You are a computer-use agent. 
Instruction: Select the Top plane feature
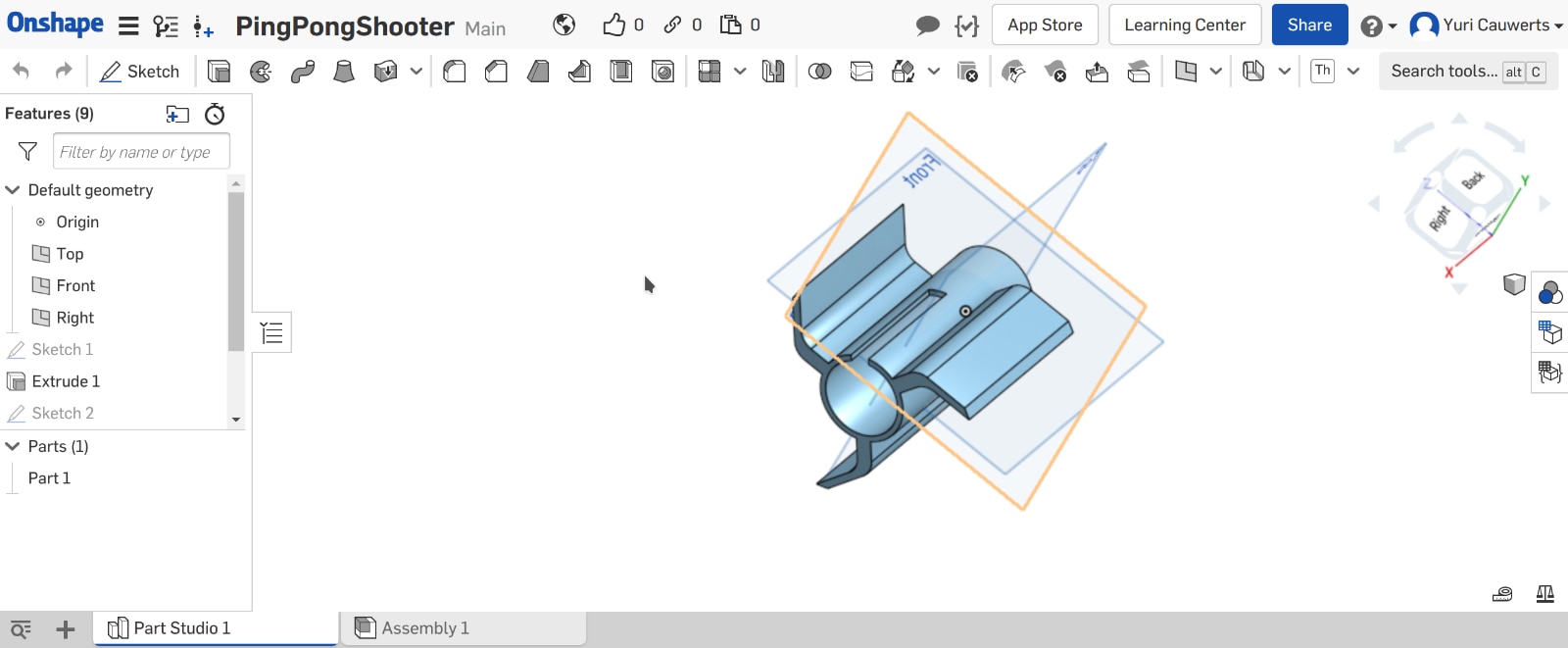(70, 254)
